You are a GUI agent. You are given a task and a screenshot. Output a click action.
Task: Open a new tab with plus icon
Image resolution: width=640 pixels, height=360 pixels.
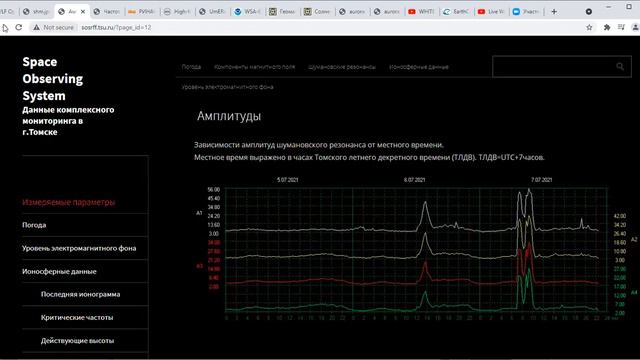point(554,11)
